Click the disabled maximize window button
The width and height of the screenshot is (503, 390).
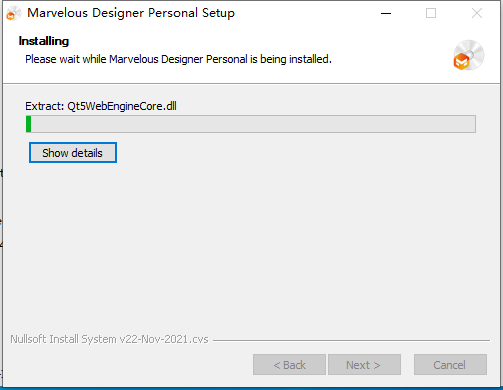pyautogui.click(x=431, y=13)
